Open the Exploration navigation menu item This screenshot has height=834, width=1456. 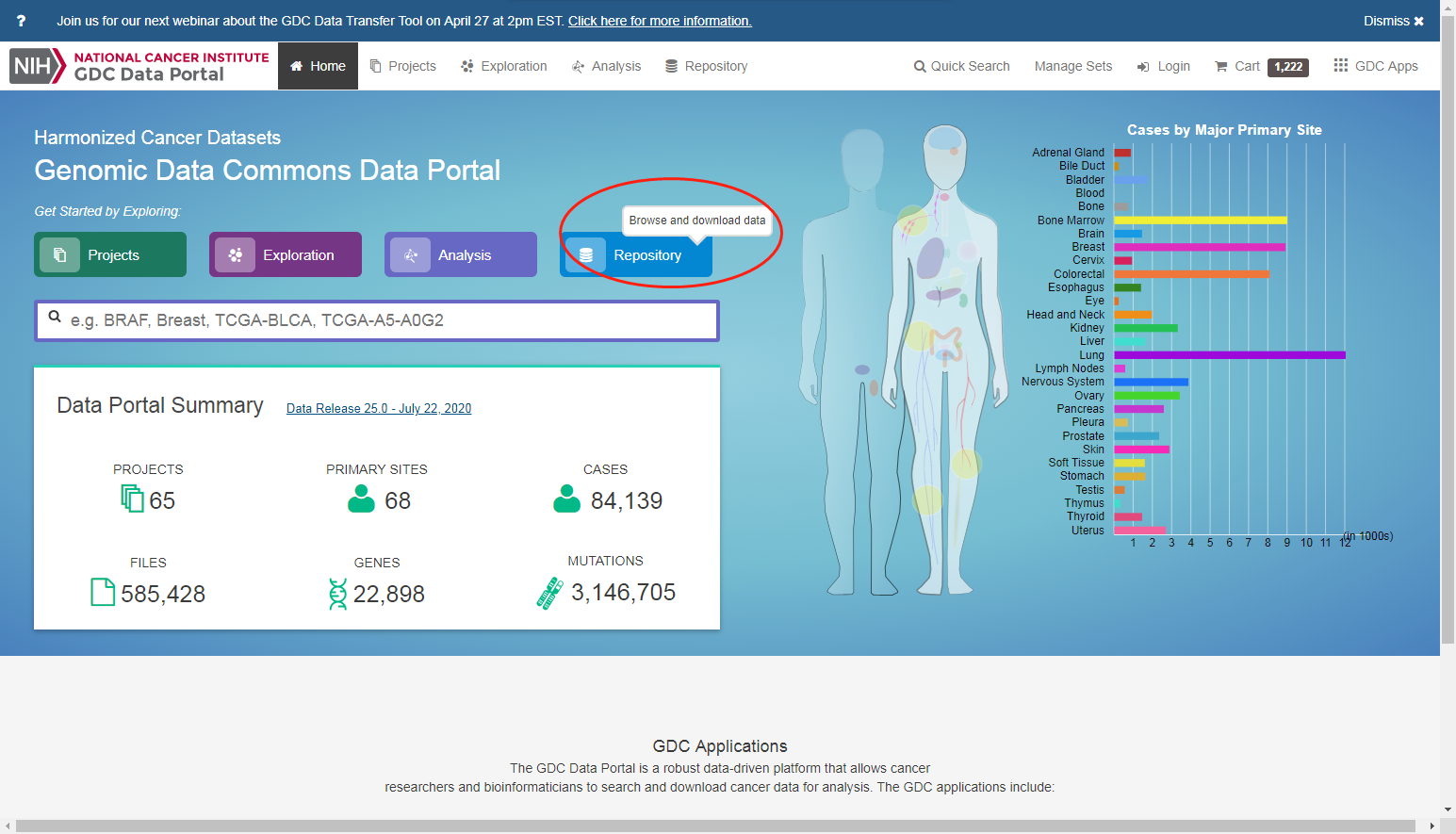click(503, 66)
